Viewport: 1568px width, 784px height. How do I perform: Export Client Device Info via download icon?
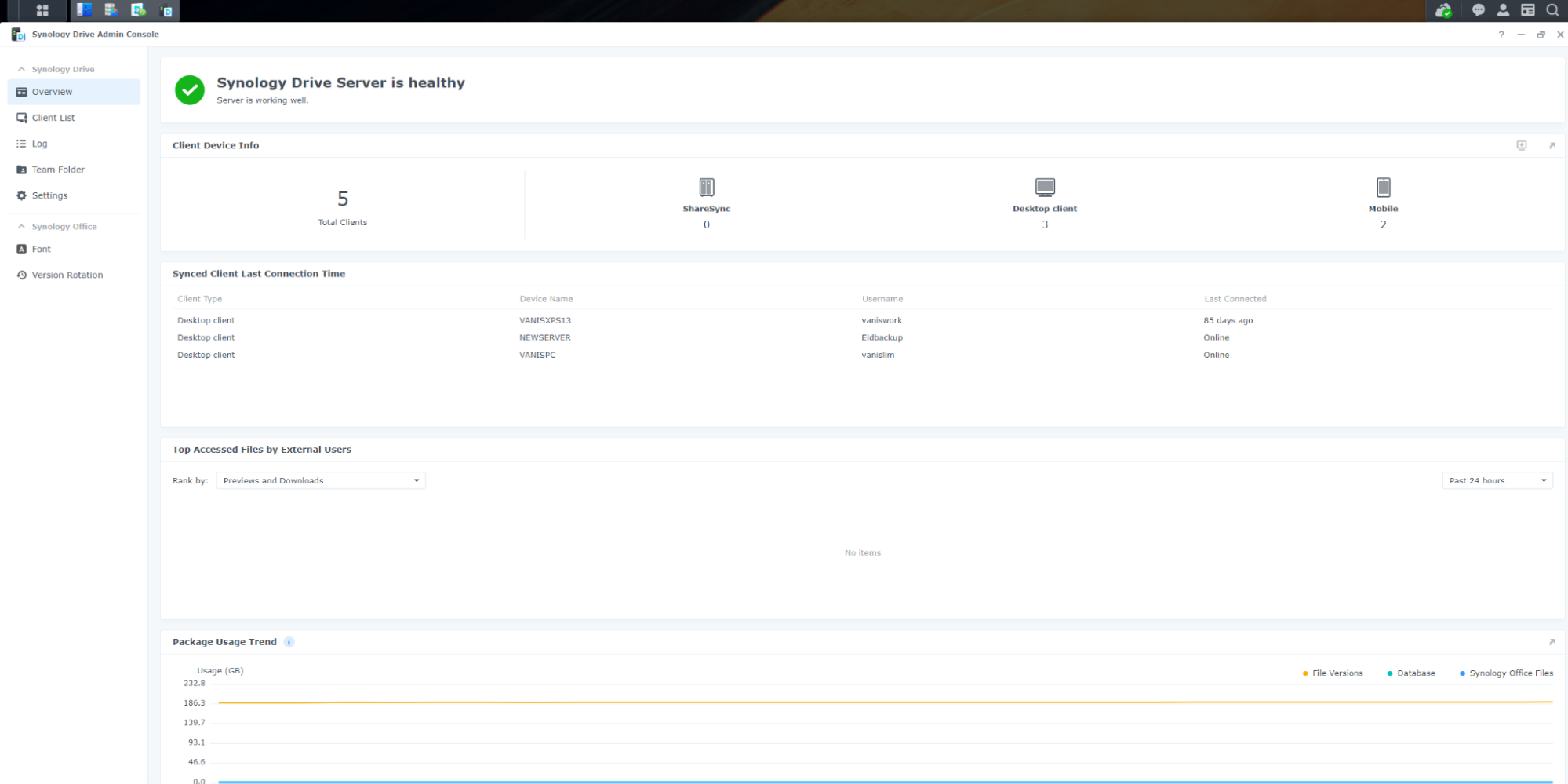tap(1522, 145)
